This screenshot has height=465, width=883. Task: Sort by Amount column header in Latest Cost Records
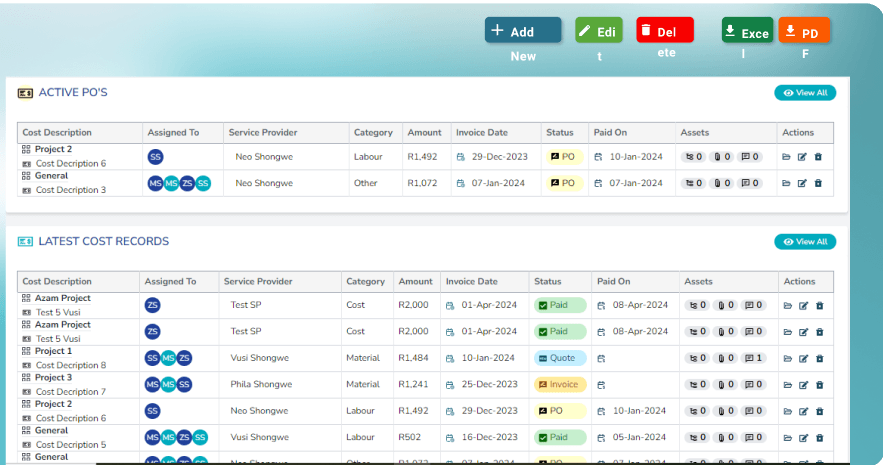point(415,282)
